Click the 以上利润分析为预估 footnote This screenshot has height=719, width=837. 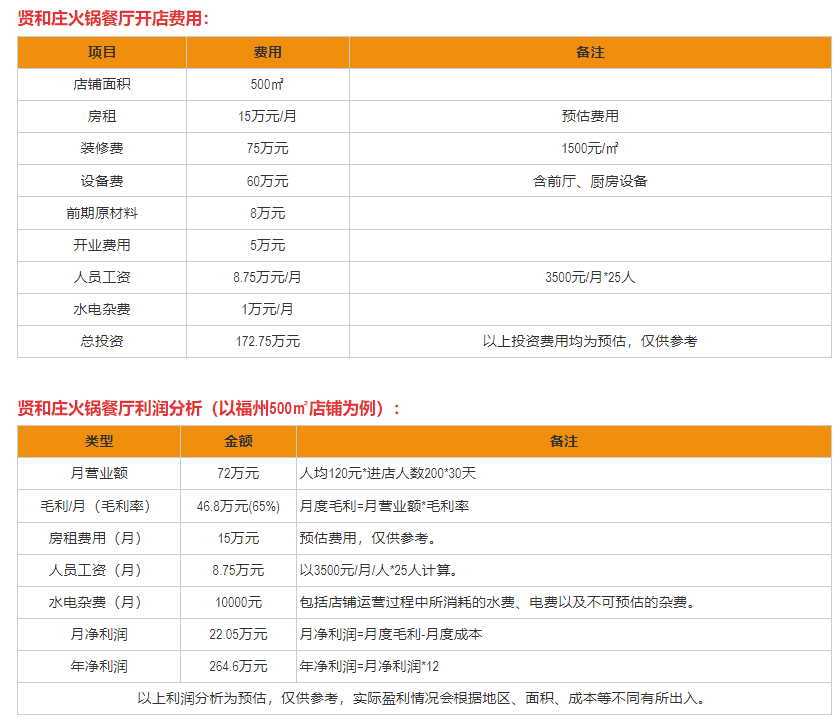422,698
